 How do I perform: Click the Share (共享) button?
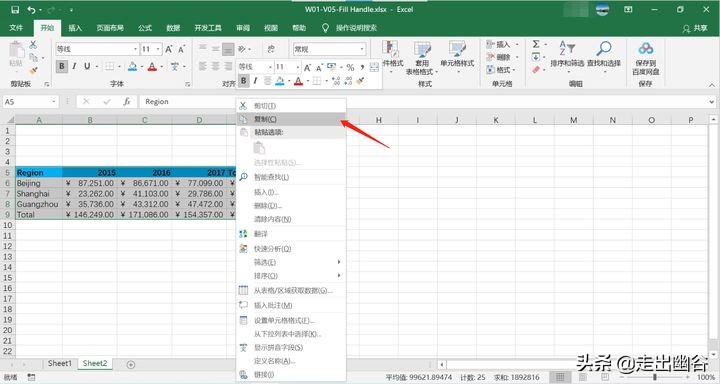tap(695, 28)
